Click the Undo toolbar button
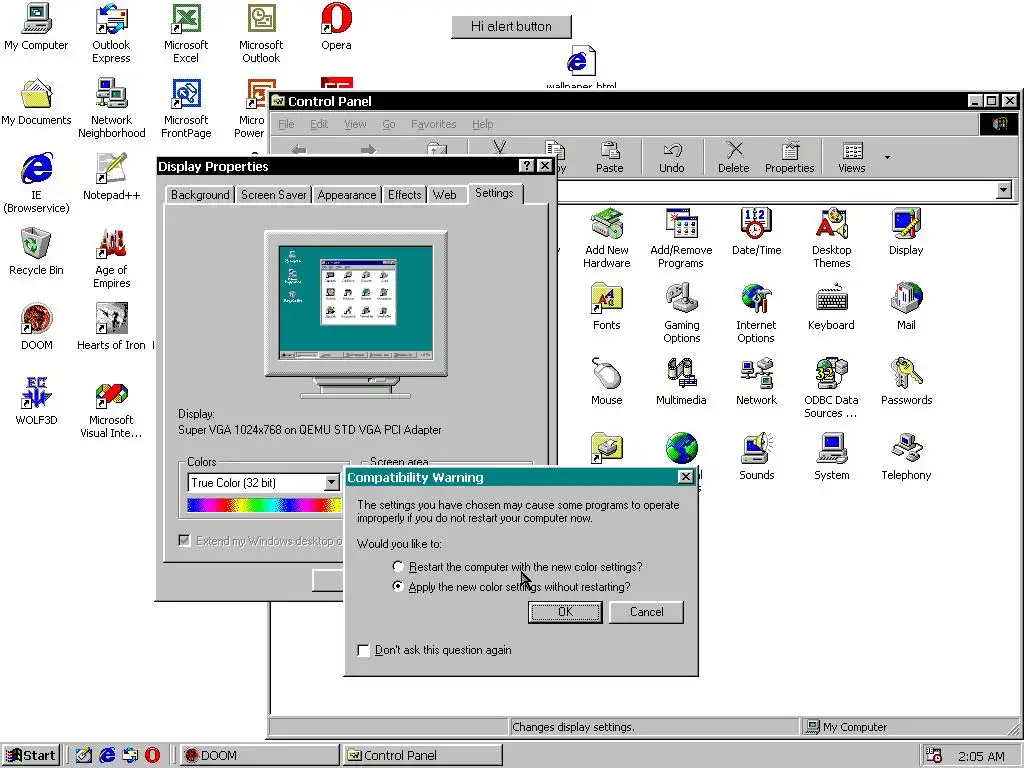 click(671, 157)
